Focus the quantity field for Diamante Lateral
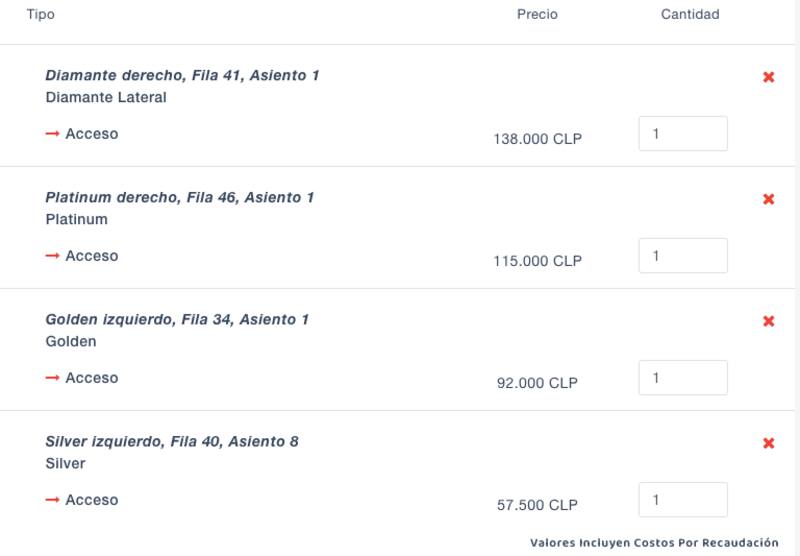The image size is (800, 556). (683, 134)
